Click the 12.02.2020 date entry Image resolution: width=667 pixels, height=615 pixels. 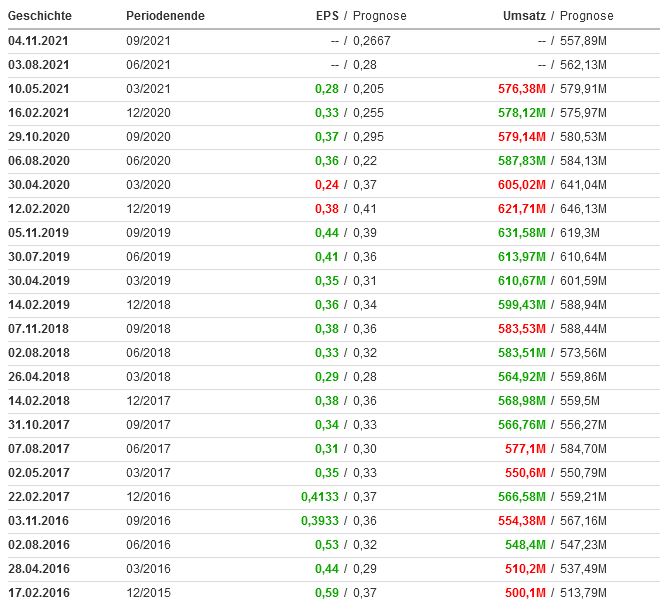pyautogui.click(x=39, y=208)
